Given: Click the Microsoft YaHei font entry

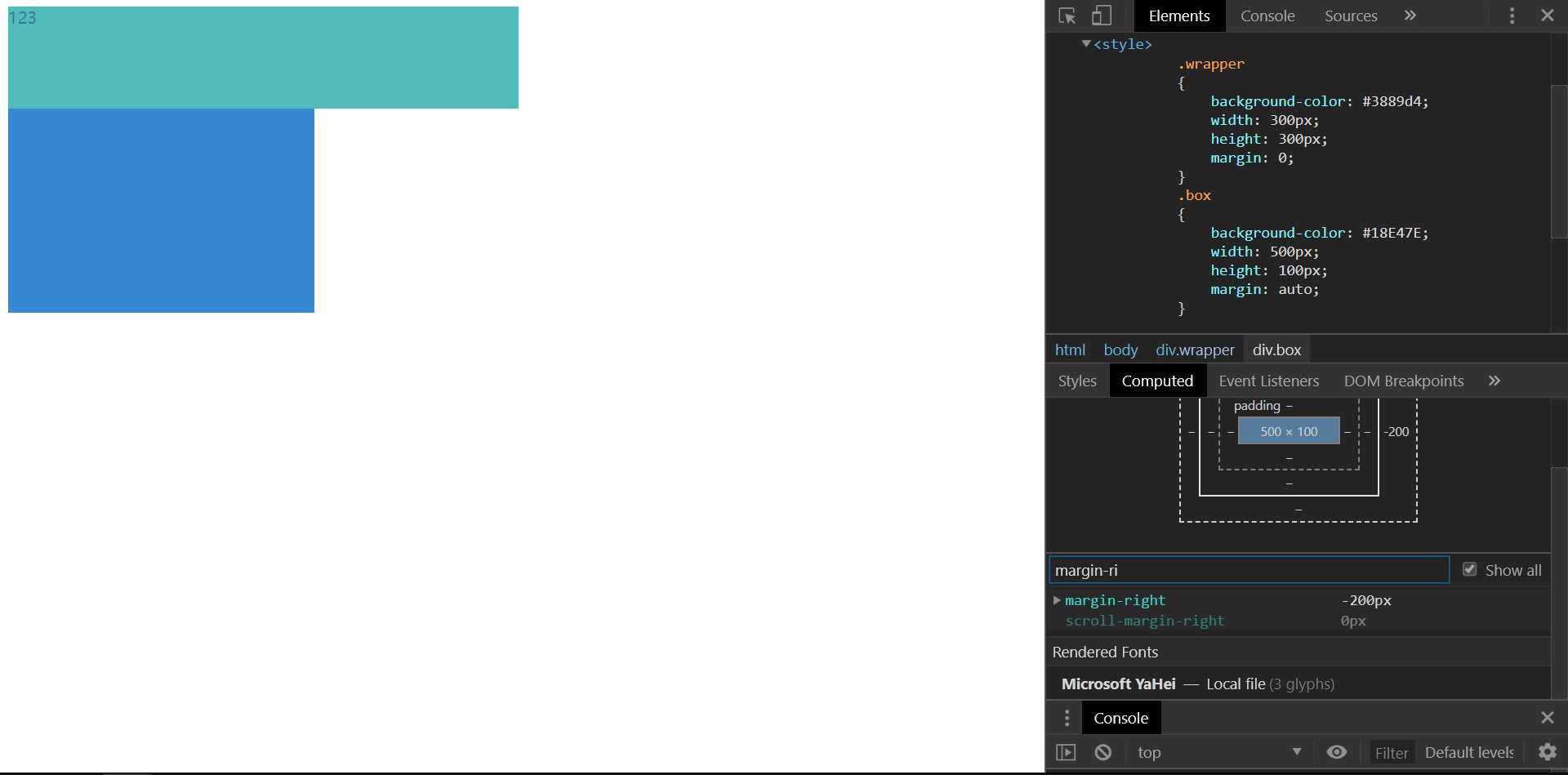Looking at the screenshot, I should 1118,684.
